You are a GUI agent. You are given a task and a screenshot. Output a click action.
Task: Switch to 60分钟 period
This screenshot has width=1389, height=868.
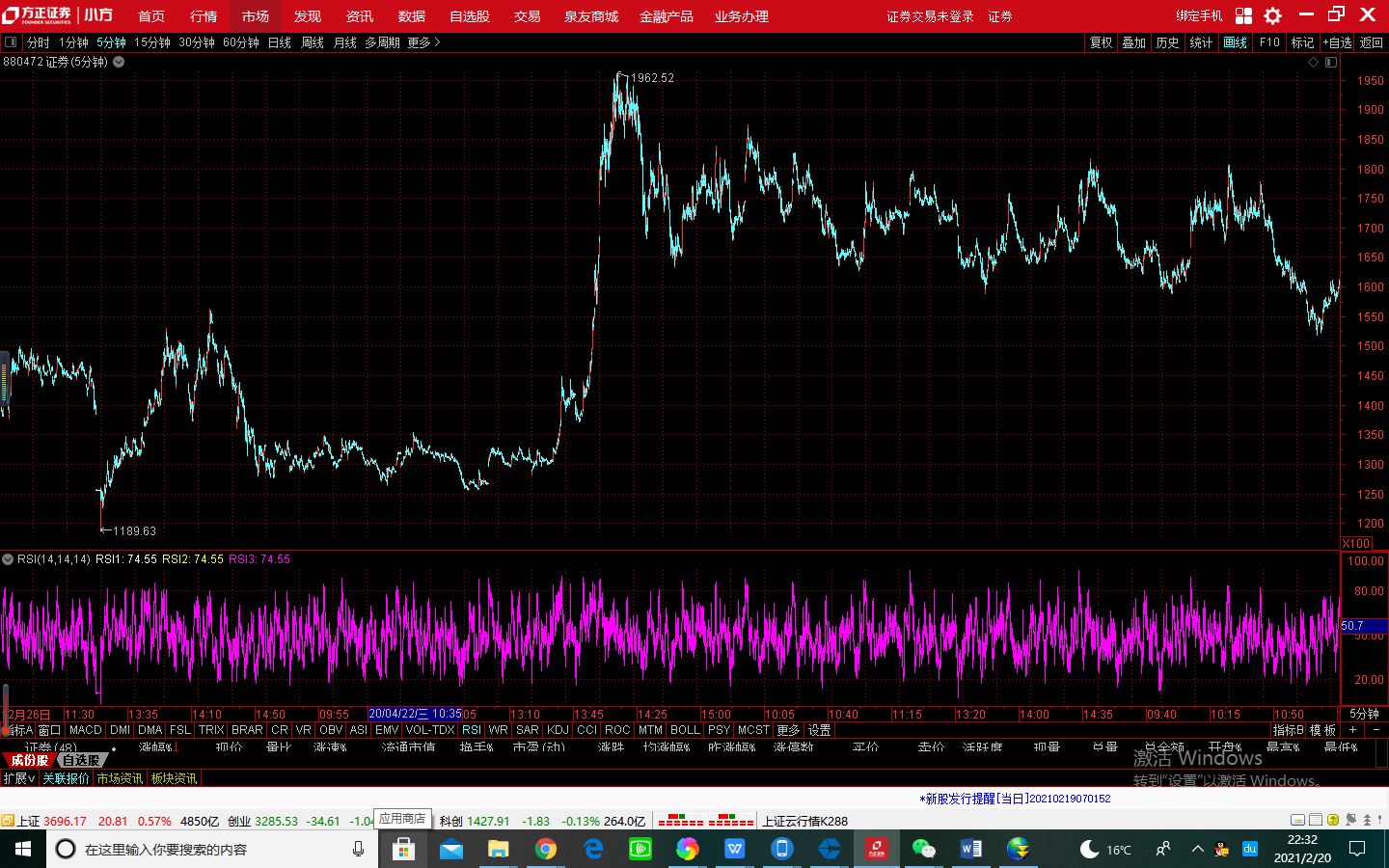click(x=241, y=42)
